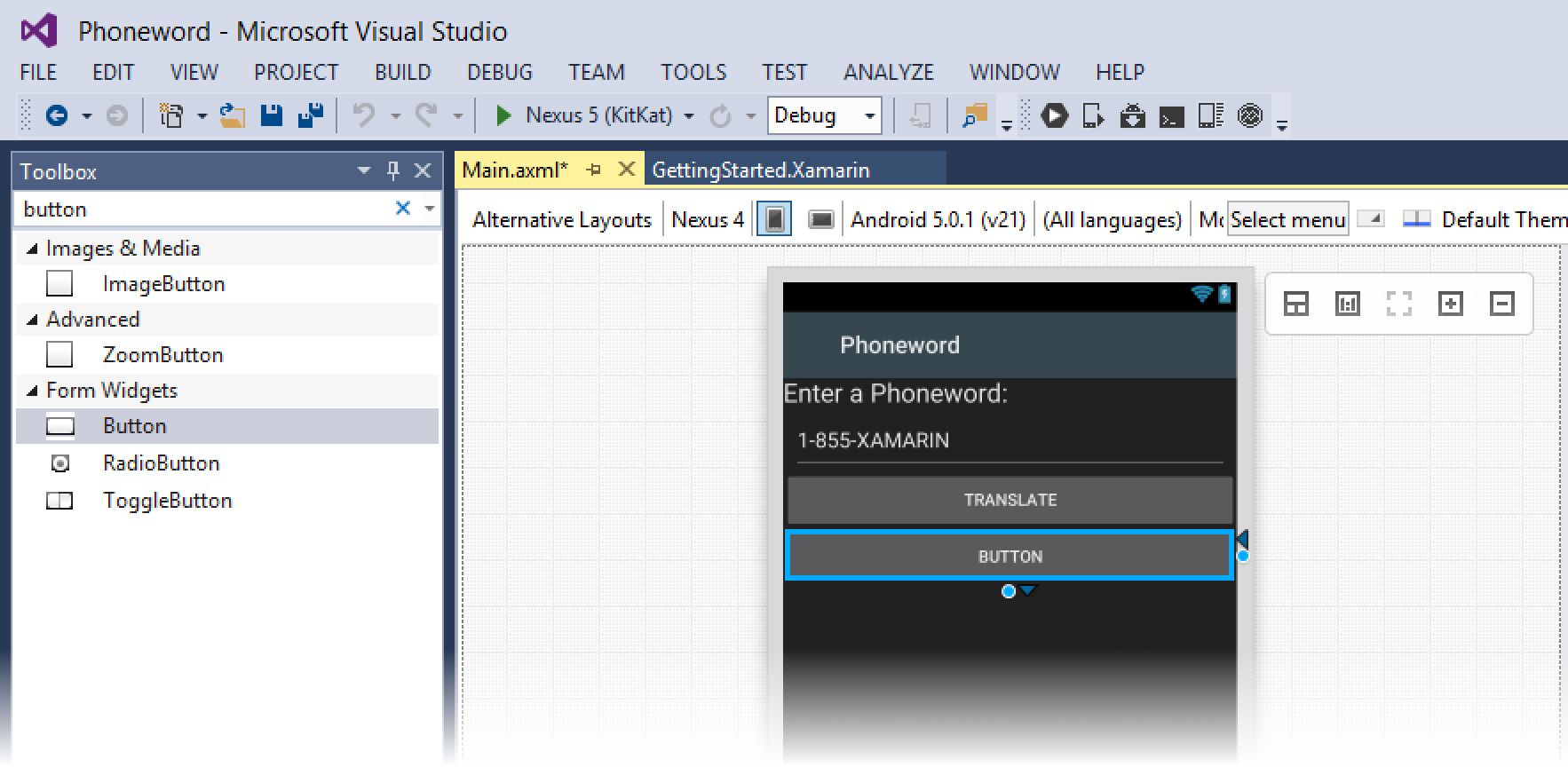Click the Toolbox search field
This screenshot has height=767, width=1568.
(204, 209)
